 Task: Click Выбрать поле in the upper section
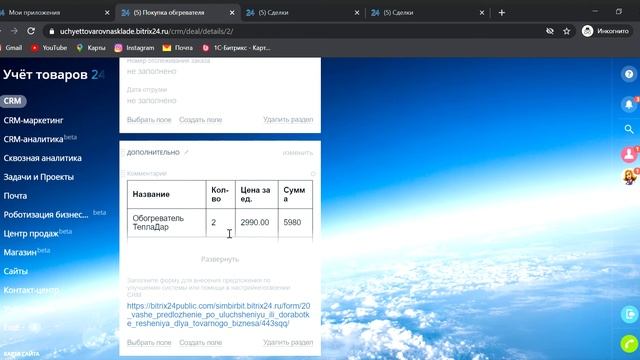(149, 120)
